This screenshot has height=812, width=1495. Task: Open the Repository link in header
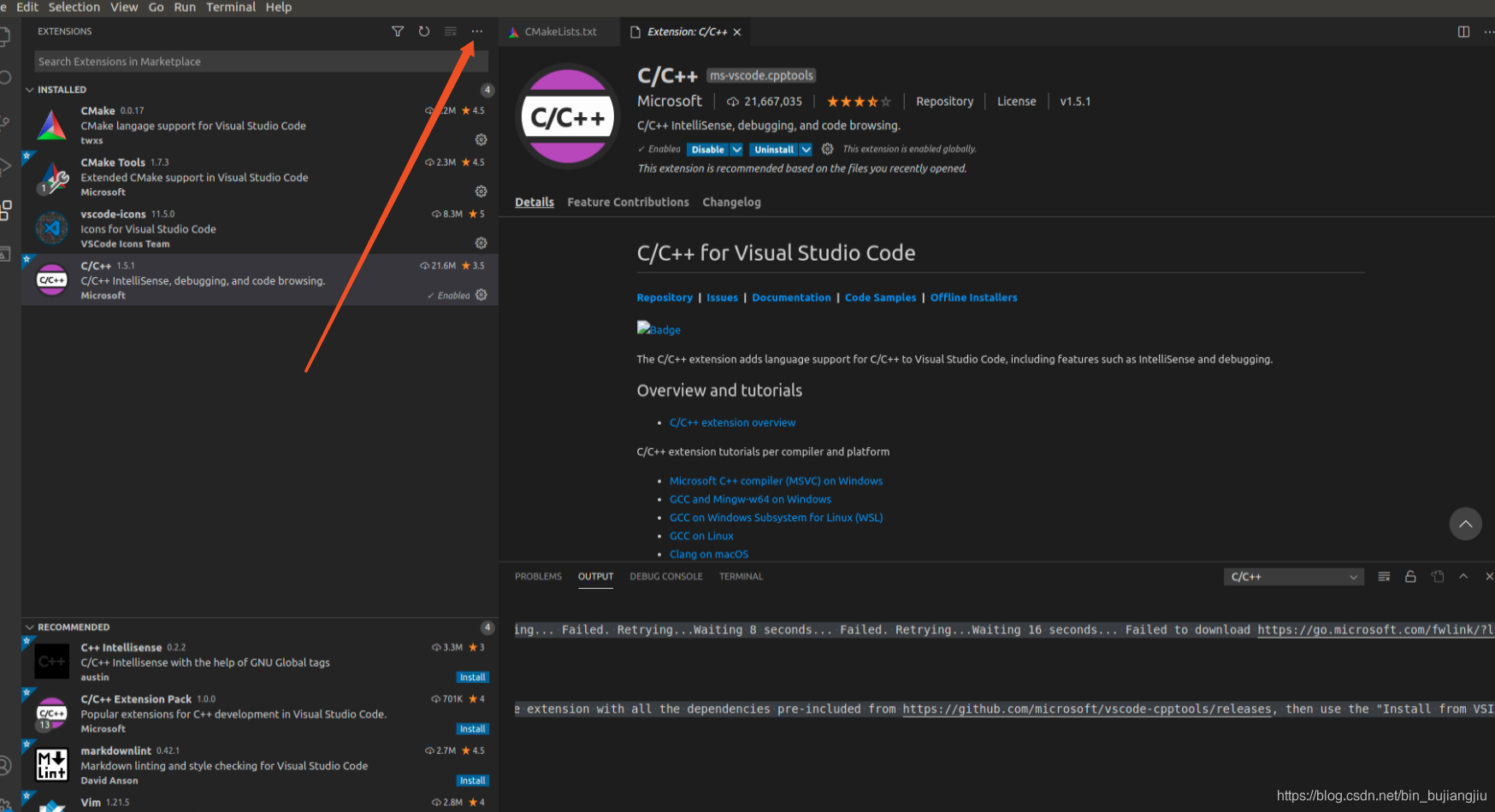coord(944,102)
